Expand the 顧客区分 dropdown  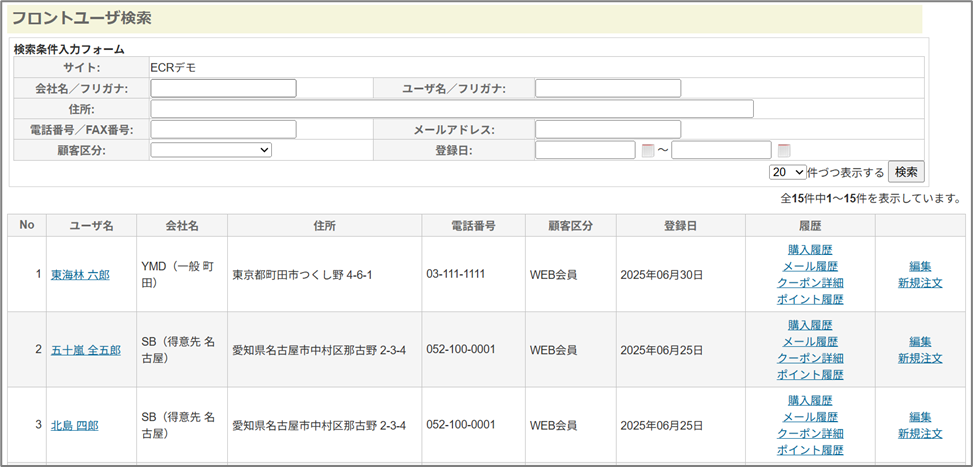211,150
